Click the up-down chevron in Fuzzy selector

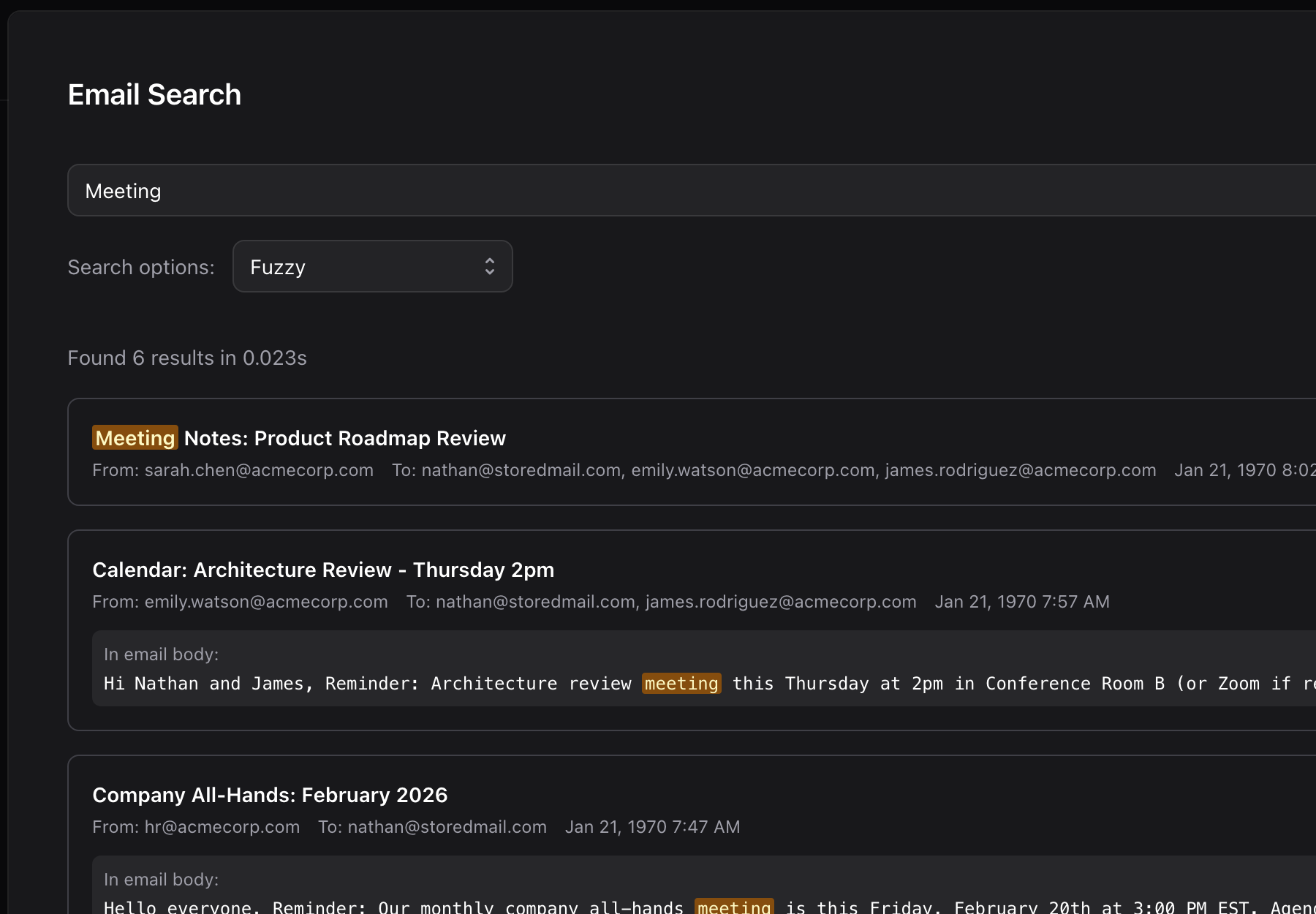coord(489,267)
